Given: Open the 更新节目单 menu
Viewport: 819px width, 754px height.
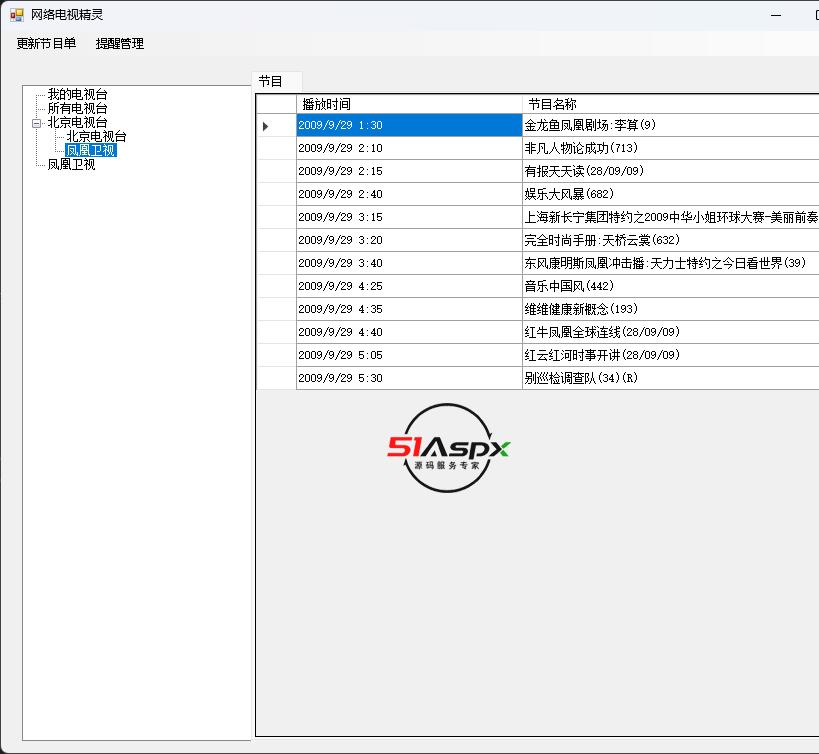Looking at the screenshot, I should (x=46, y=43).
